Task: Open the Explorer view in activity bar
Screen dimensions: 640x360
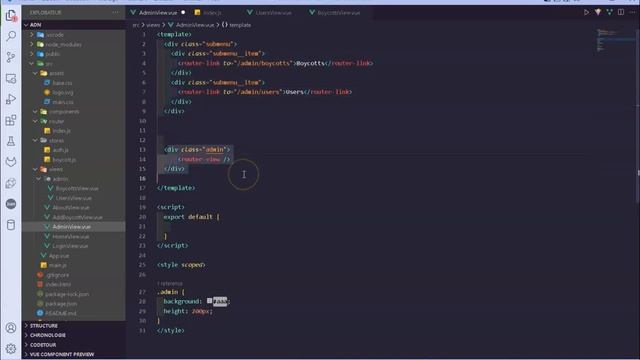Action: pyautogui.click(x=11, y=16)
